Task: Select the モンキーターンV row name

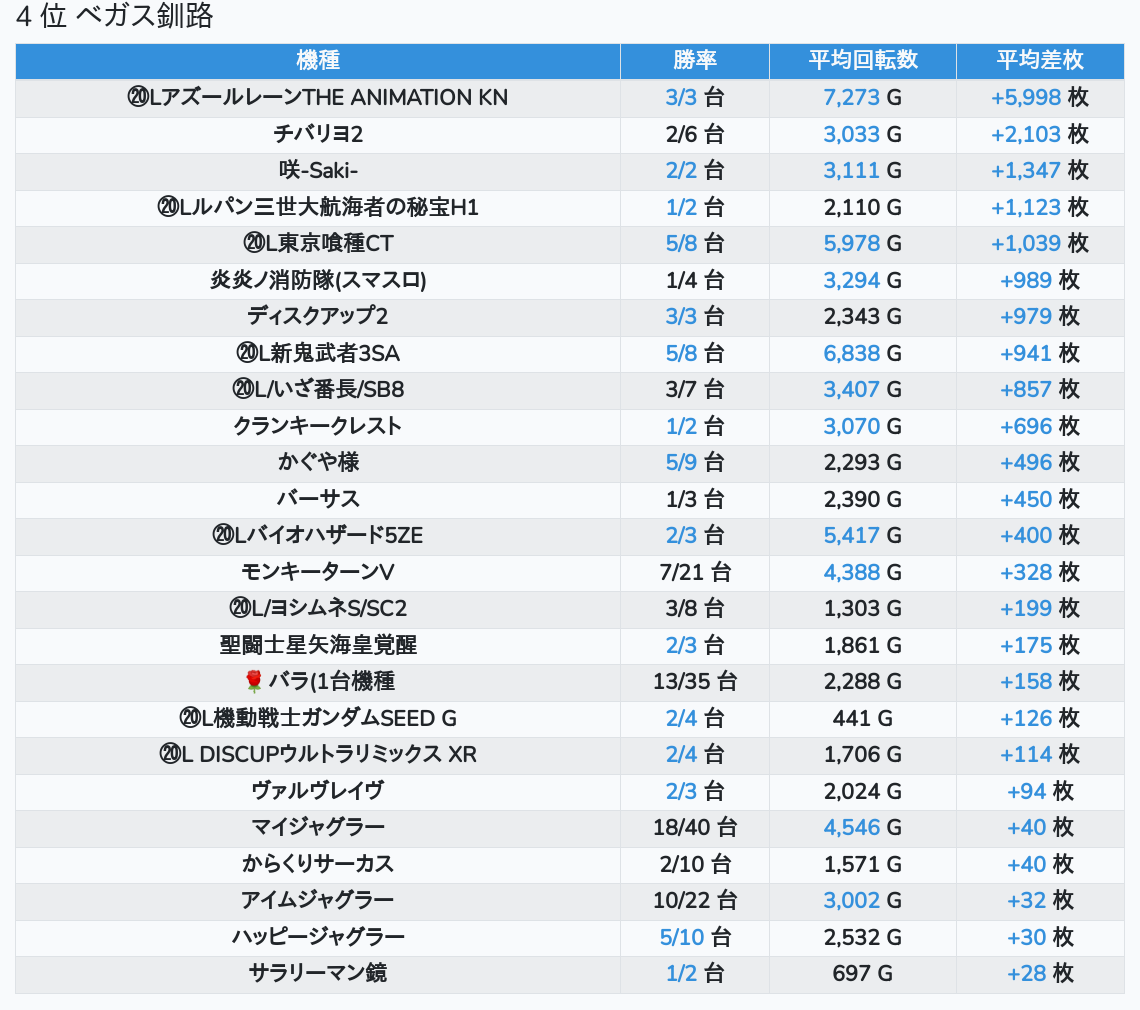Action: (x=318, y=572)
